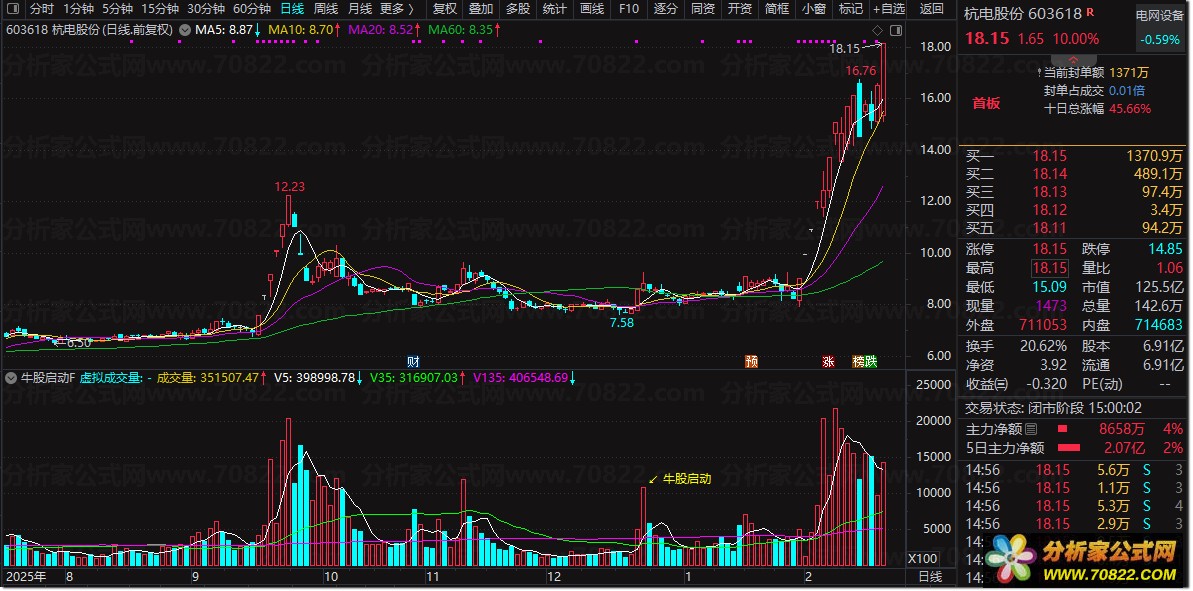Toggle the right panel icon near price axis
The image size is (1193, 591).
(x=895, y=30)
